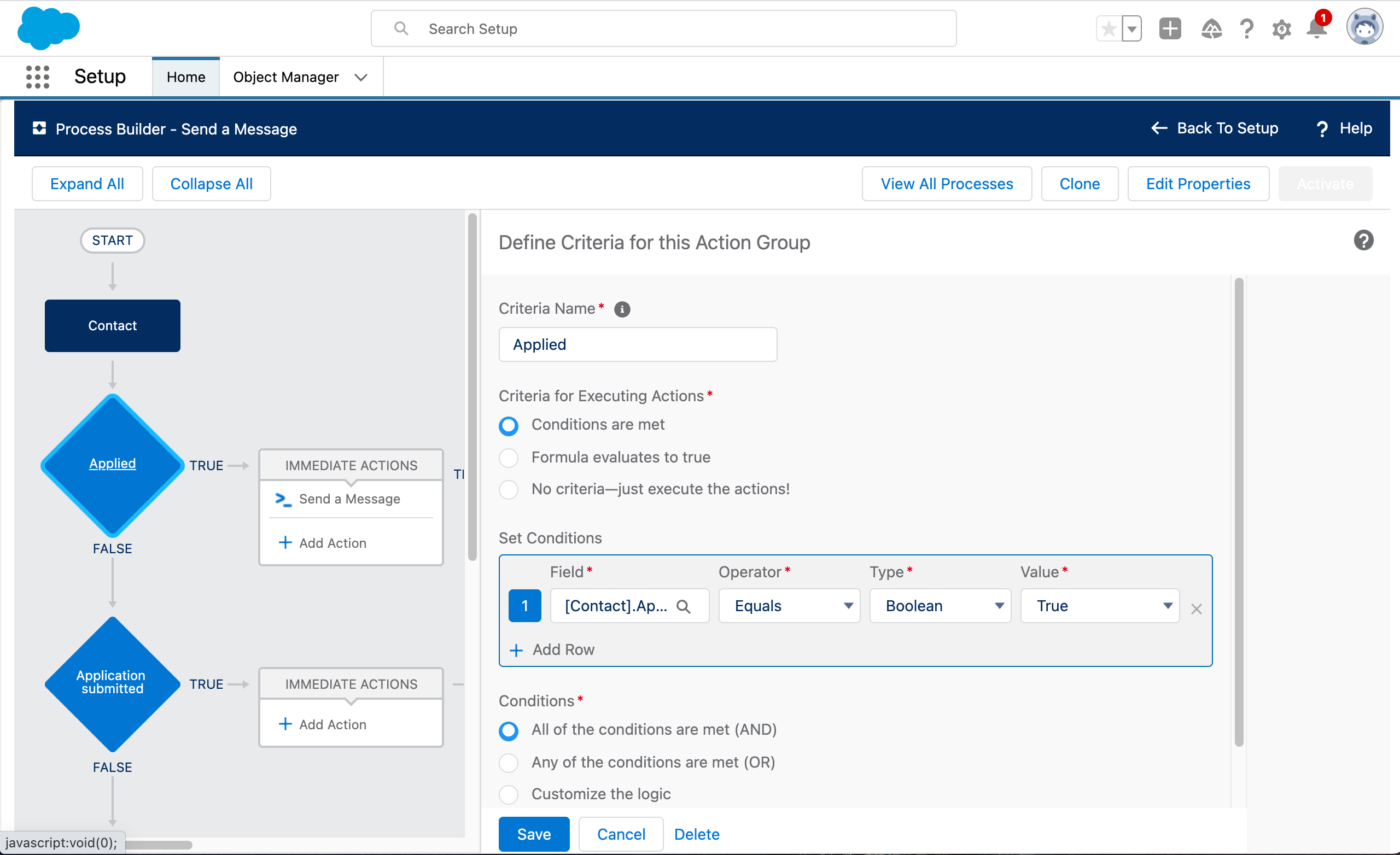Add Action under Applied immediate actions

coord(323,543)
